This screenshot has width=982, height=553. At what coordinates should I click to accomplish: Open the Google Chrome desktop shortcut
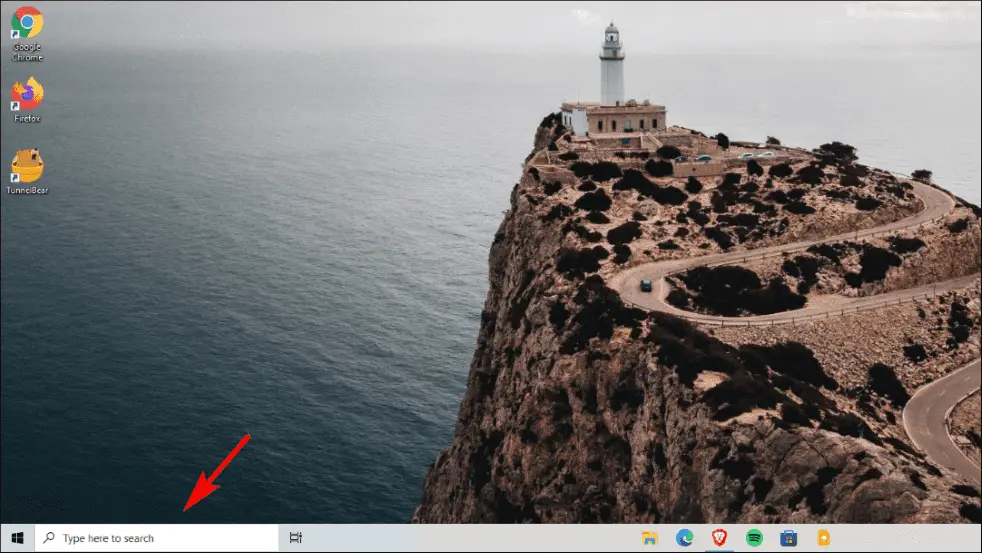[x=27, y=34]
